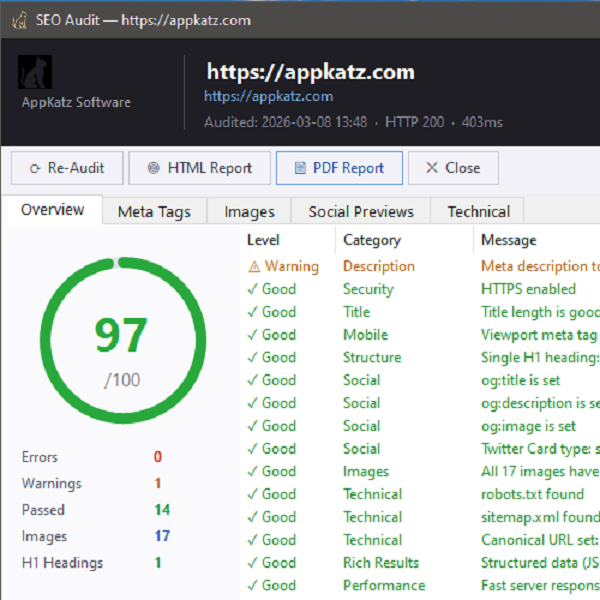The height and width of the screenshot is (600, 600).
Task: Select the 'Viewport meta tag' message
Action: click(540, 335)
